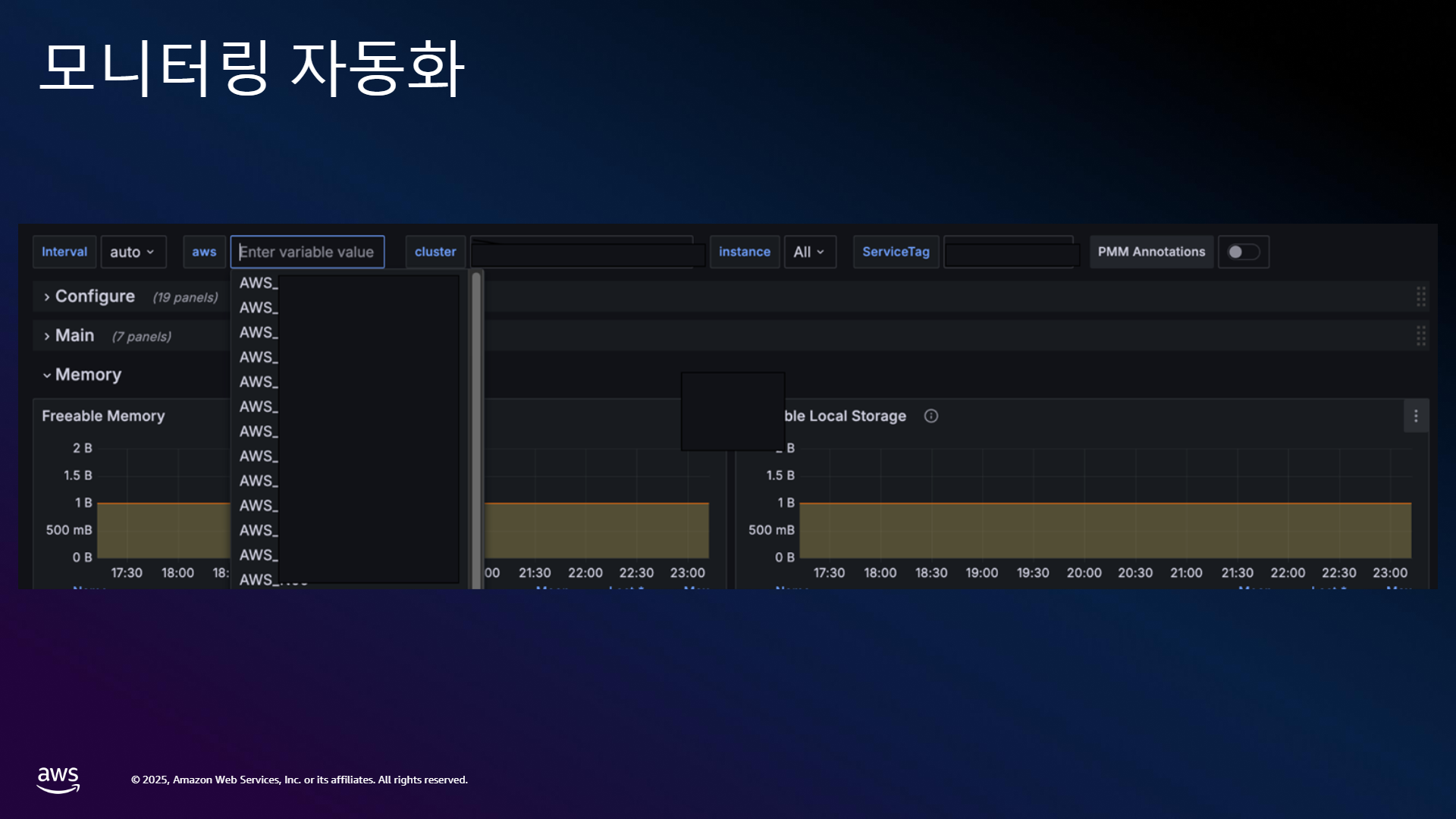The width and height of the screenshot is (1456, 819).
Task: Click the aws dropdown list scrollbar
Action: pyautogui.click(x=476, y=429)
